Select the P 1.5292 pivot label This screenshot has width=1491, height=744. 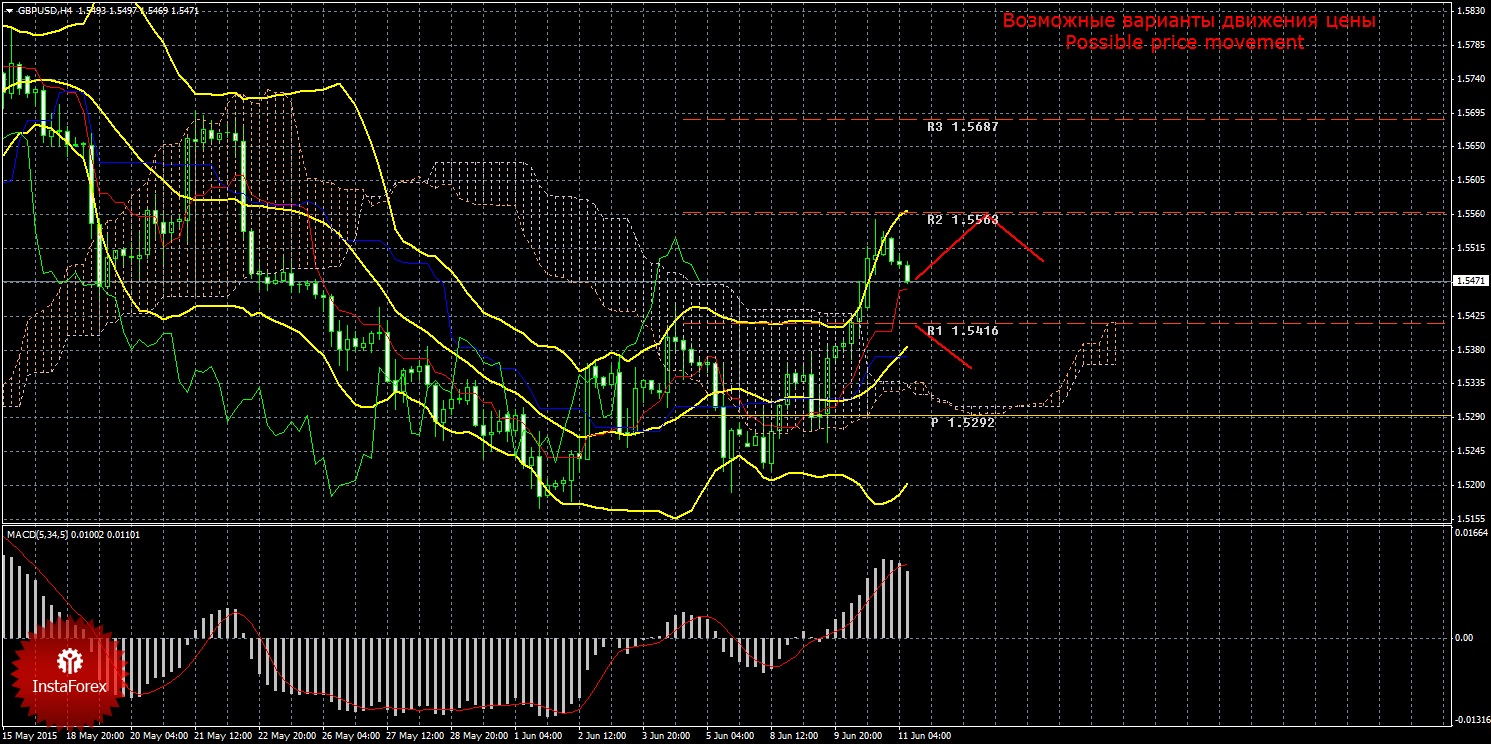point(962,422)
